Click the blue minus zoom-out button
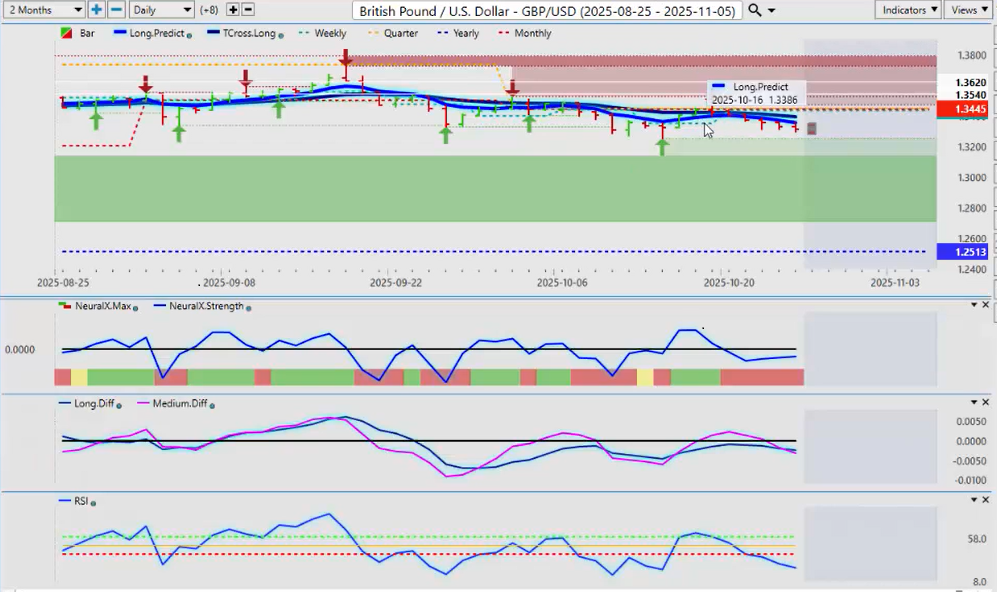This screenshot has height=592, width=997. click(116, 9)
